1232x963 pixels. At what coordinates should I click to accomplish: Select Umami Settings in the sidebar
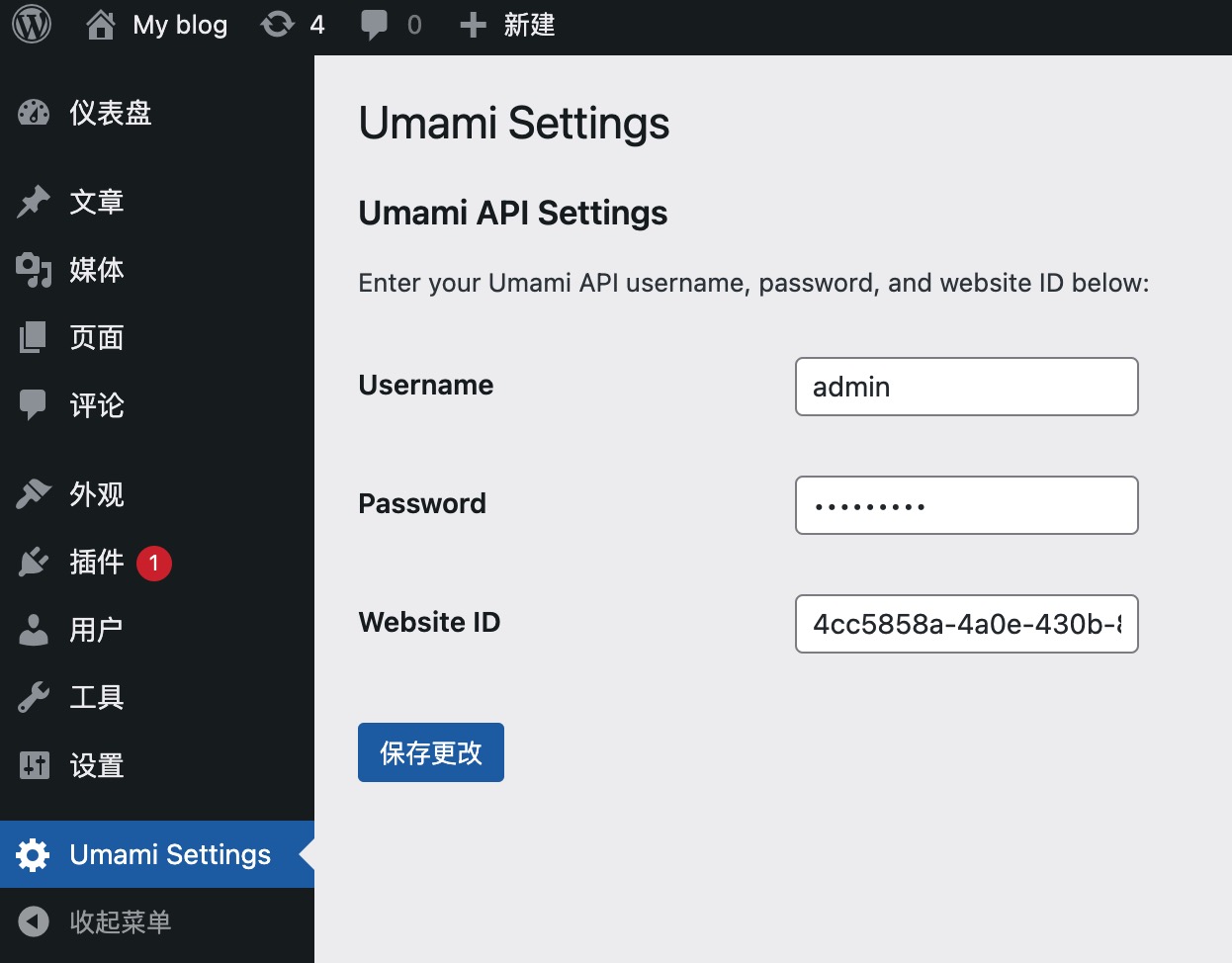pyautogui.click(x=157, y=854)
